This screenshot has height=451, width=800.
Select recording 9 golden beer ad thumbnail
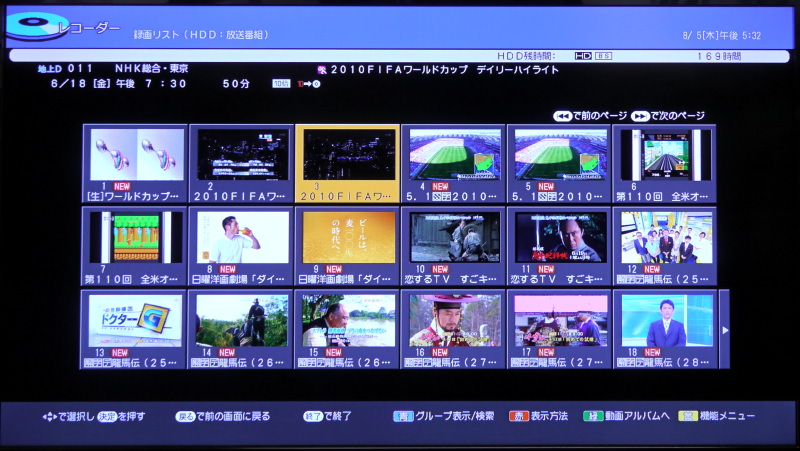click(x=349, y=237)
